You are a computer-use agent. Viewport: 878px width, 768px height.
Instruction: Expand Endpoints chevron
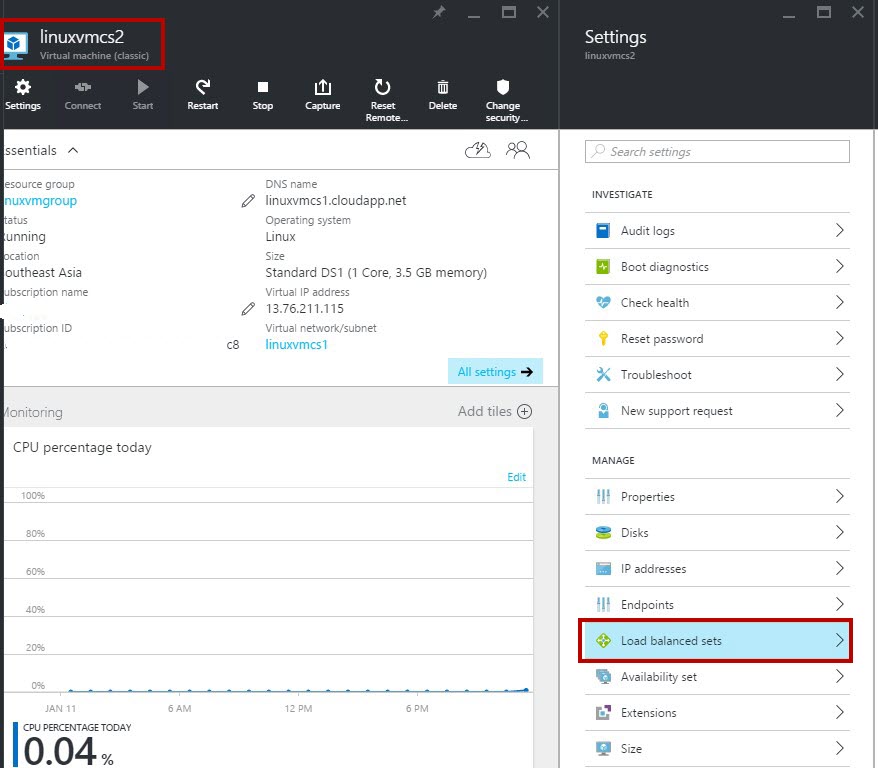pyautogui.click(x=839, y=604)
